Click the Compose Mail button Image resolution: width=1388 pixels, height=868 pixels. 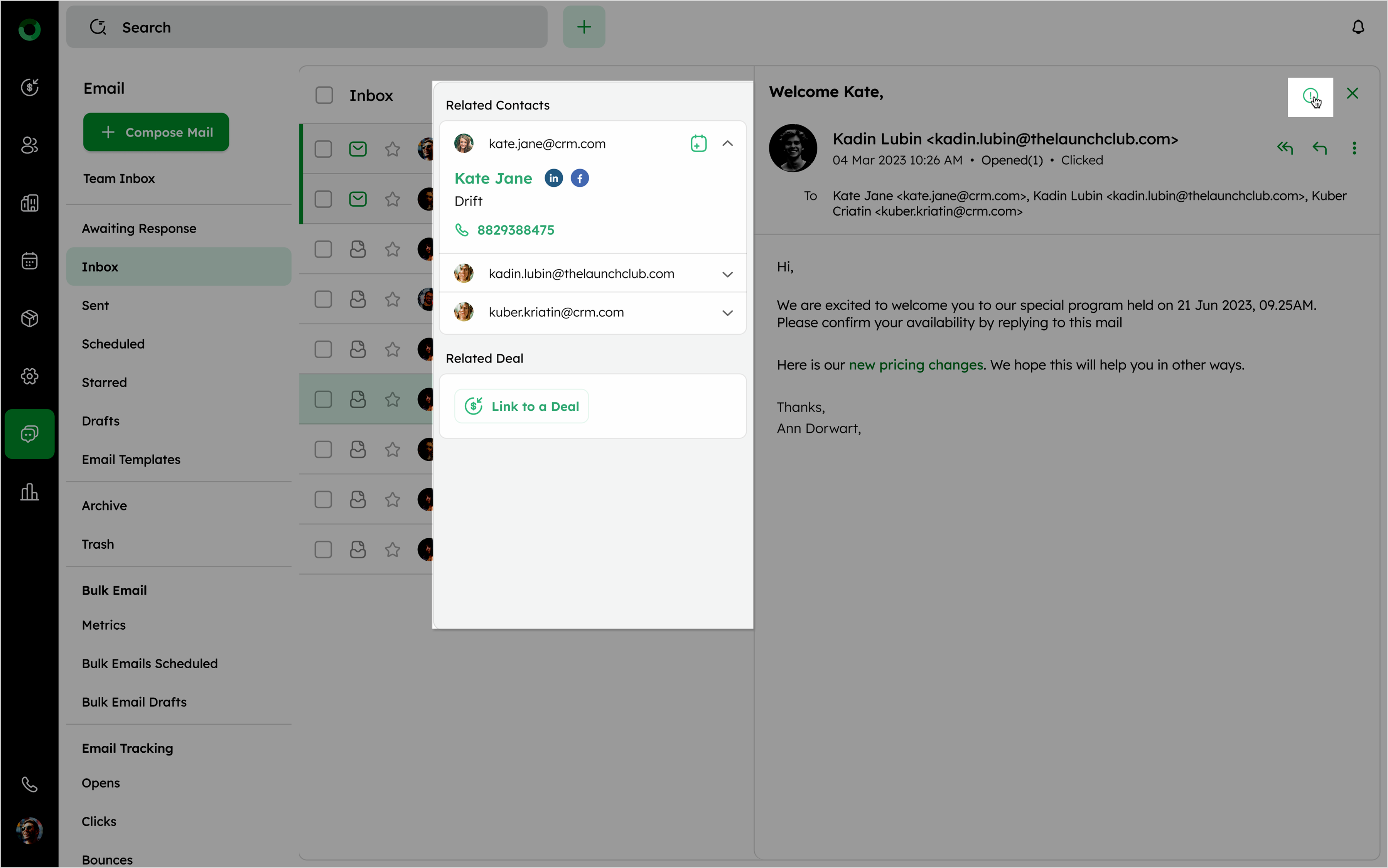(x=156, y=132)
